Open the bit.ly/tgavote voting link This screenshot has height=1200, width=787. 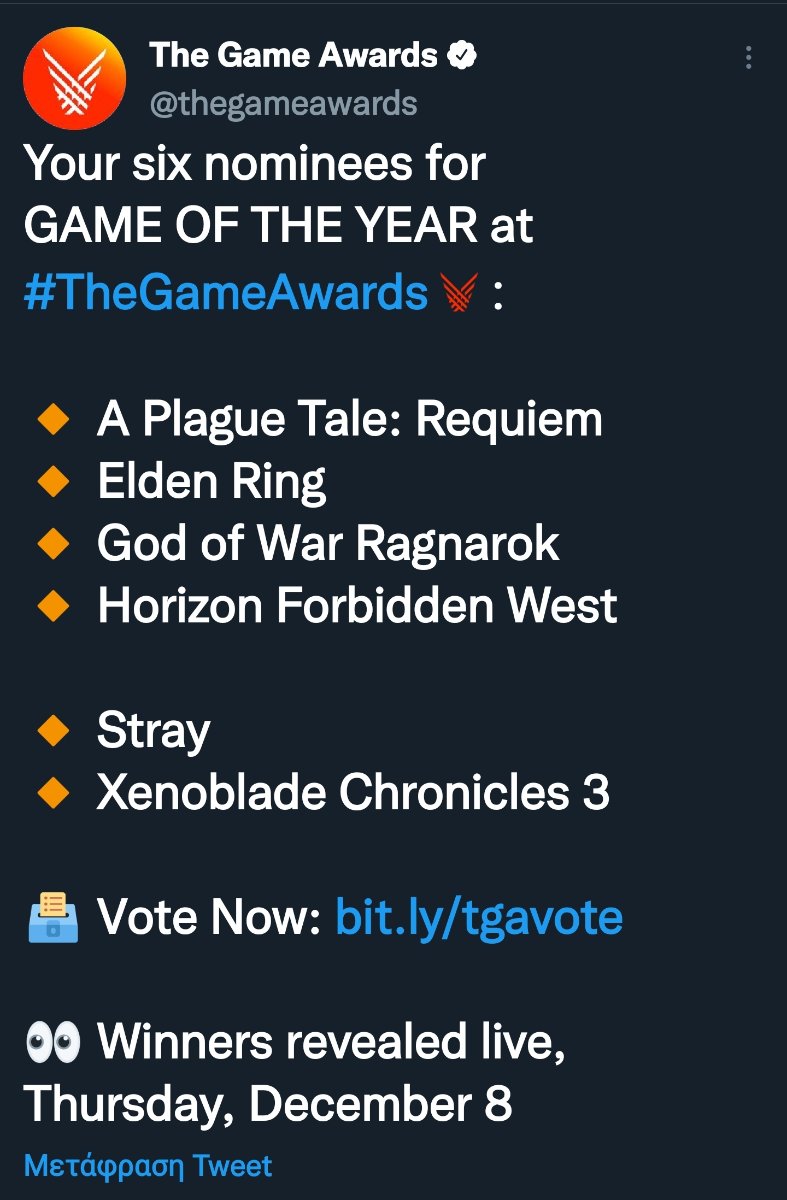[479, 917]
